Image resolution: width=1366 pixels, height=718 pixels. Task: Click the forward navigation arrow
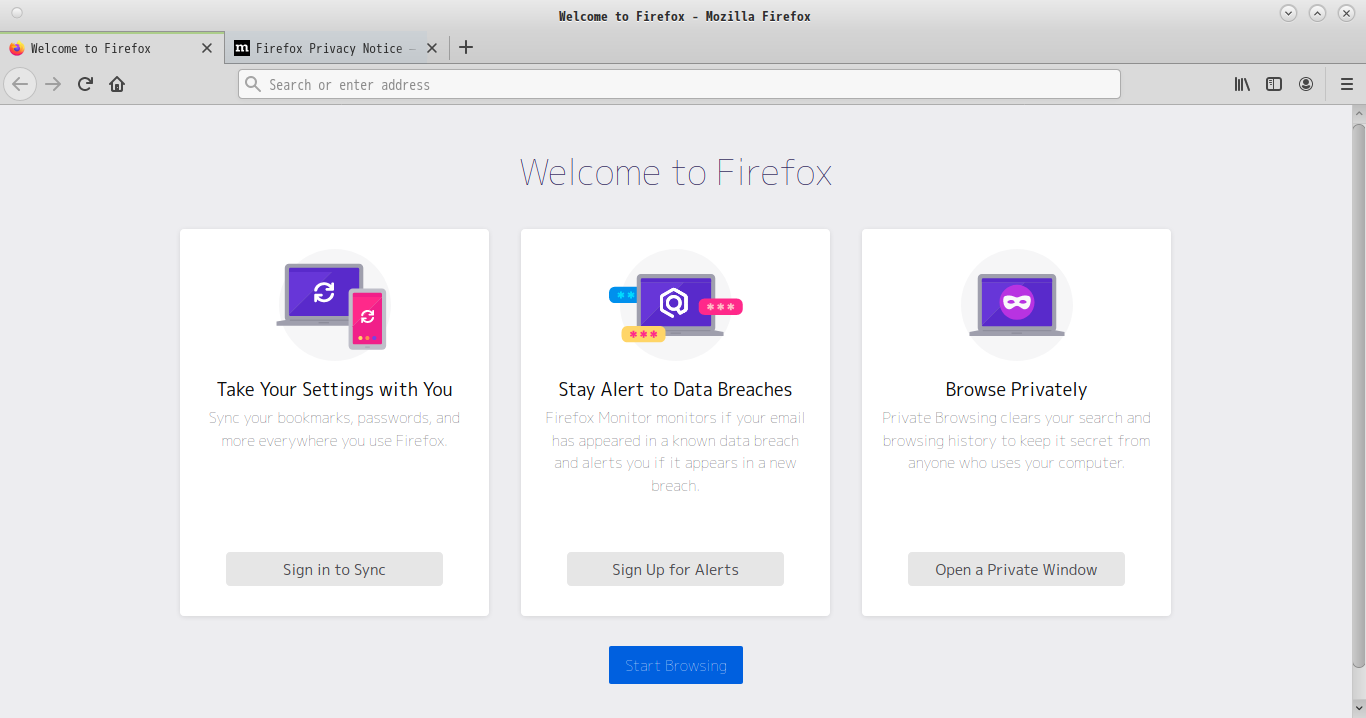coord(53,84)
